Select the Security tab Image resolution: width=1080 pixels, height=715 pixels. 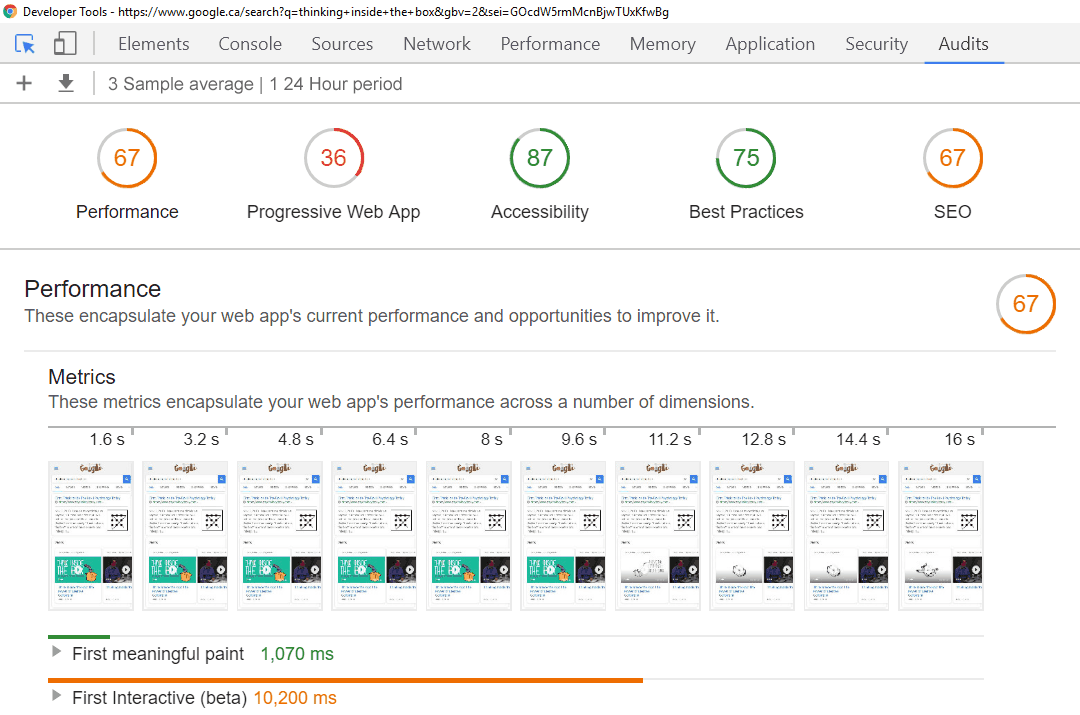pos(876,44)
